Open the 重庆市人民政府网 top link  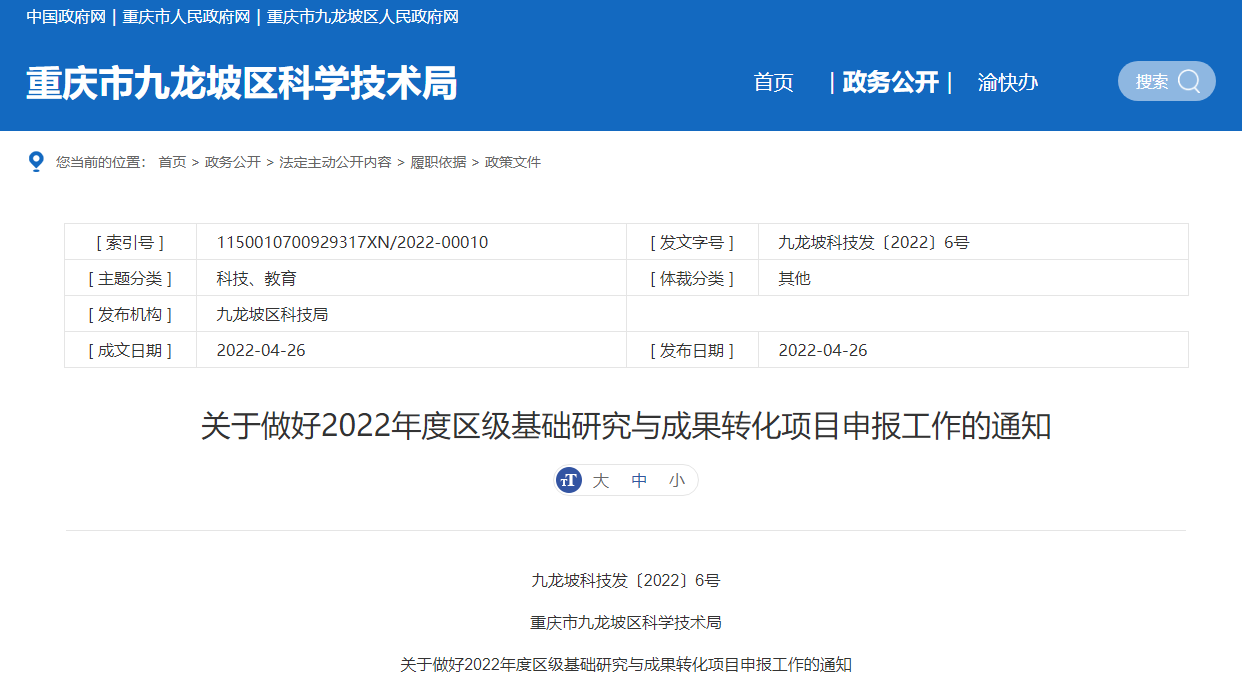coord(186,17)
